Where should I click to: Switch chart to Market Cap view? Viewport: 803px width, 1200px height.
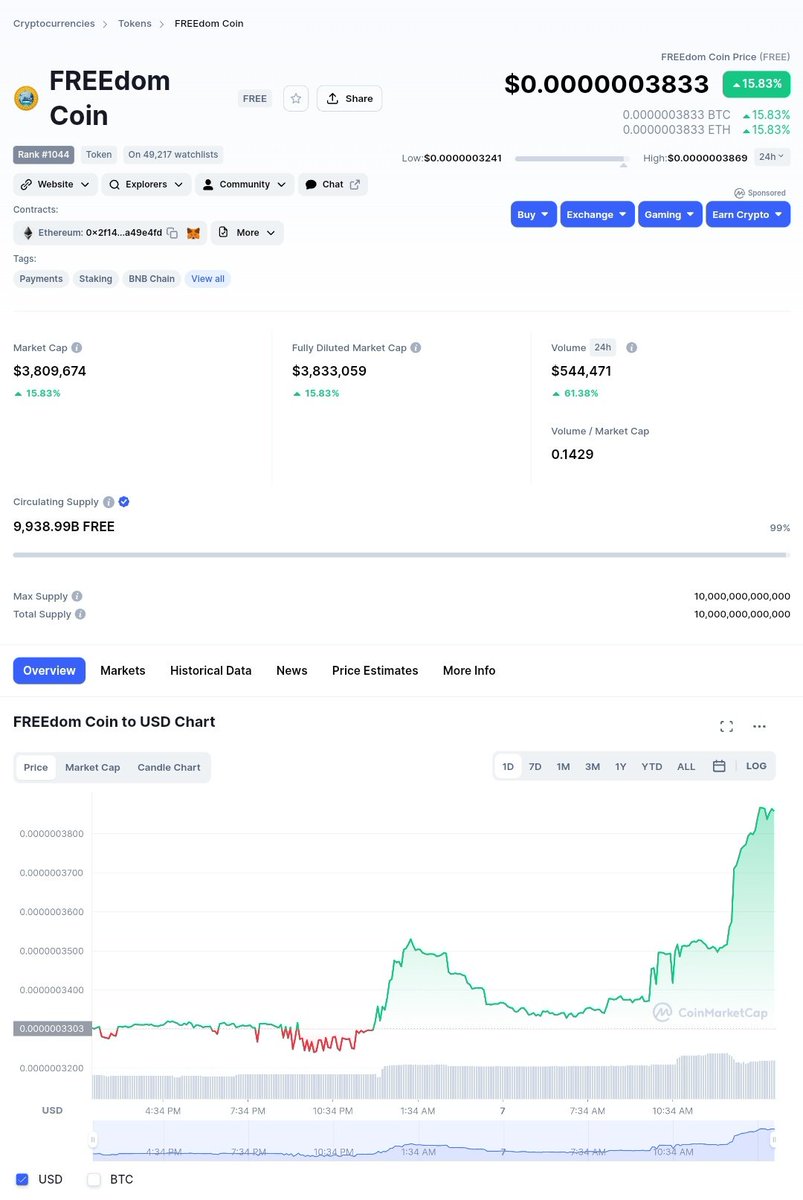tap(93, 767)
